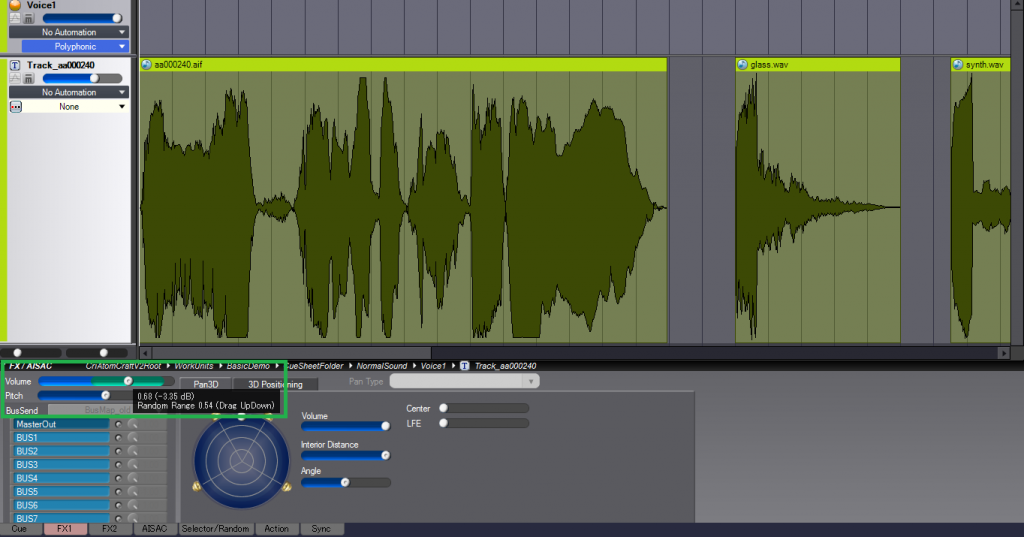Toggle the small round knob in BUS6 row
This screenshot has width=1024, height=537.
(x=118, y=506)
